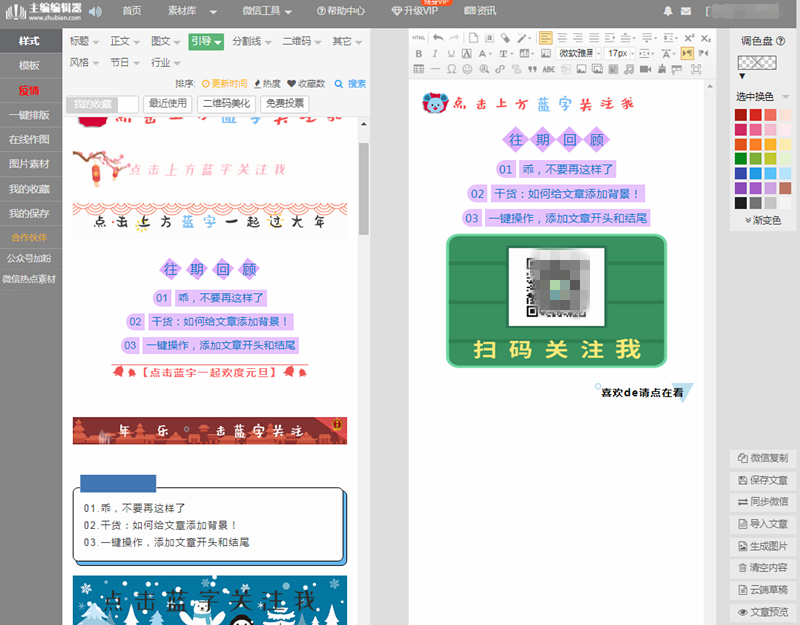Undo the last editor action
This screenshot has width=800, height=625.
[438, 38]
